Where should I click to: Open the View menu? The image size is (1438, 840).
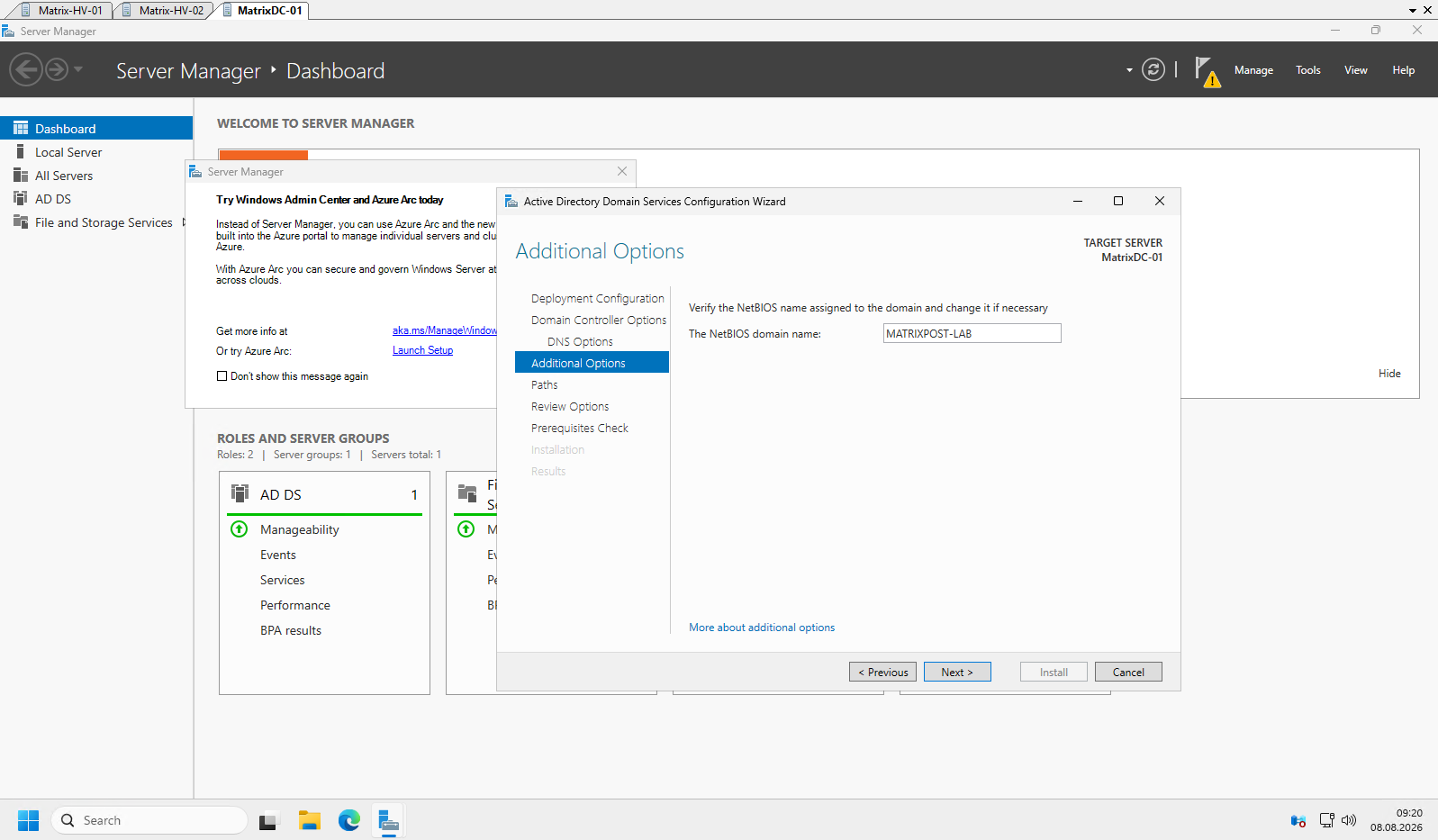pyautogui.click(x=1356, y=70)
